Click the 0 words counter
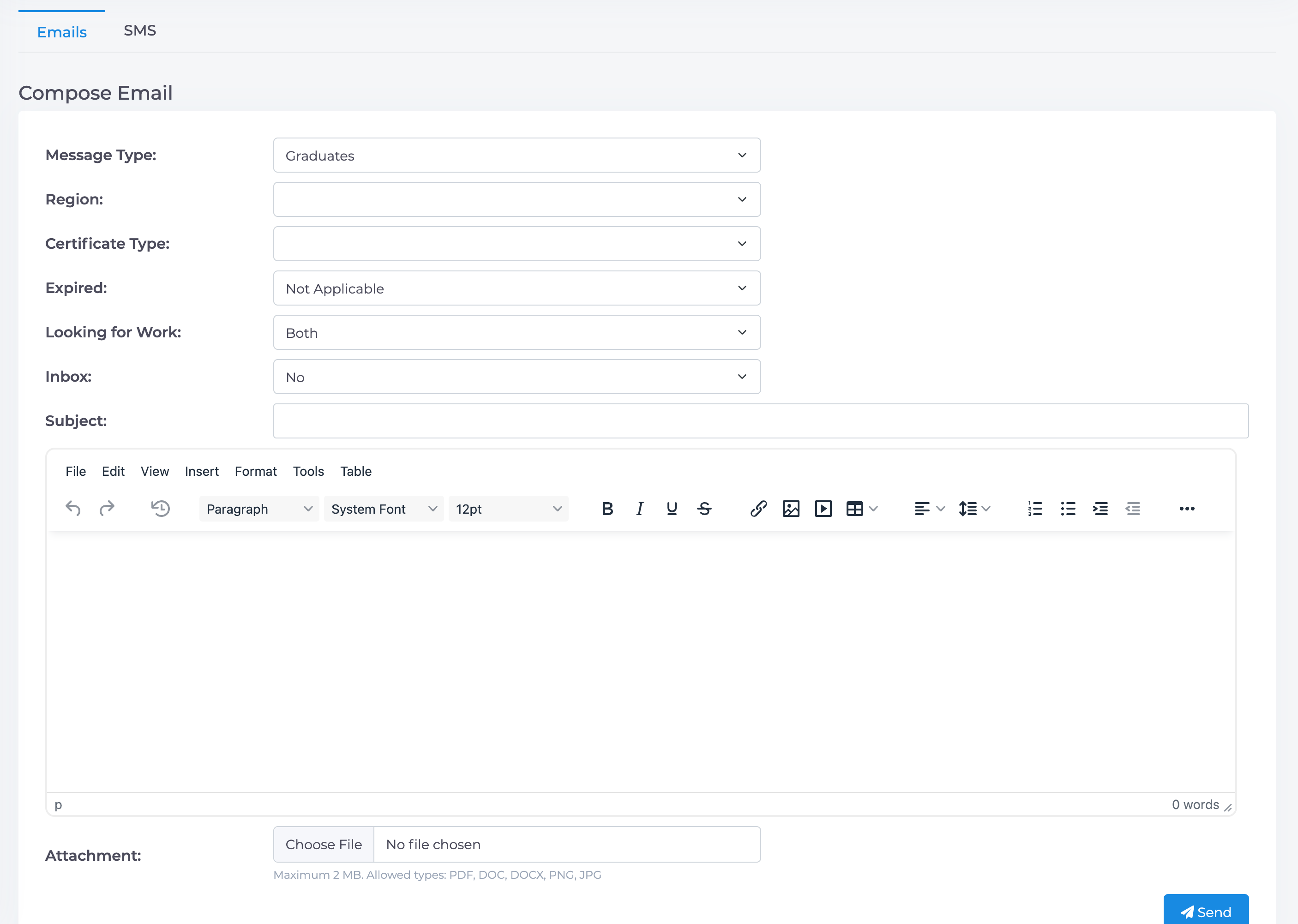 [1195, 804]
